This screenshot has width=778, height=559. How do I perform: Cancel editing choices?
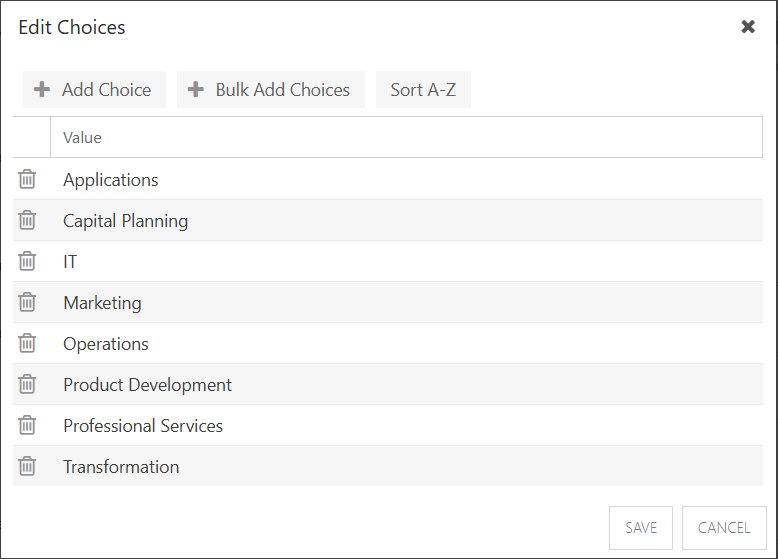724,528
